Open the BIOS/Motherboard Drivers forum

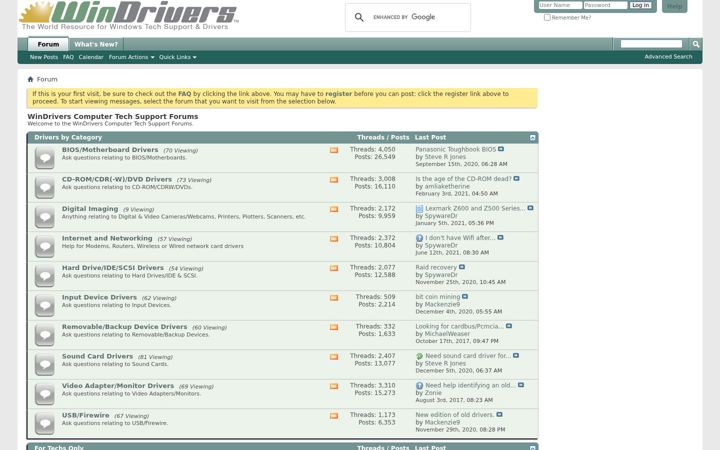[110, 150]
